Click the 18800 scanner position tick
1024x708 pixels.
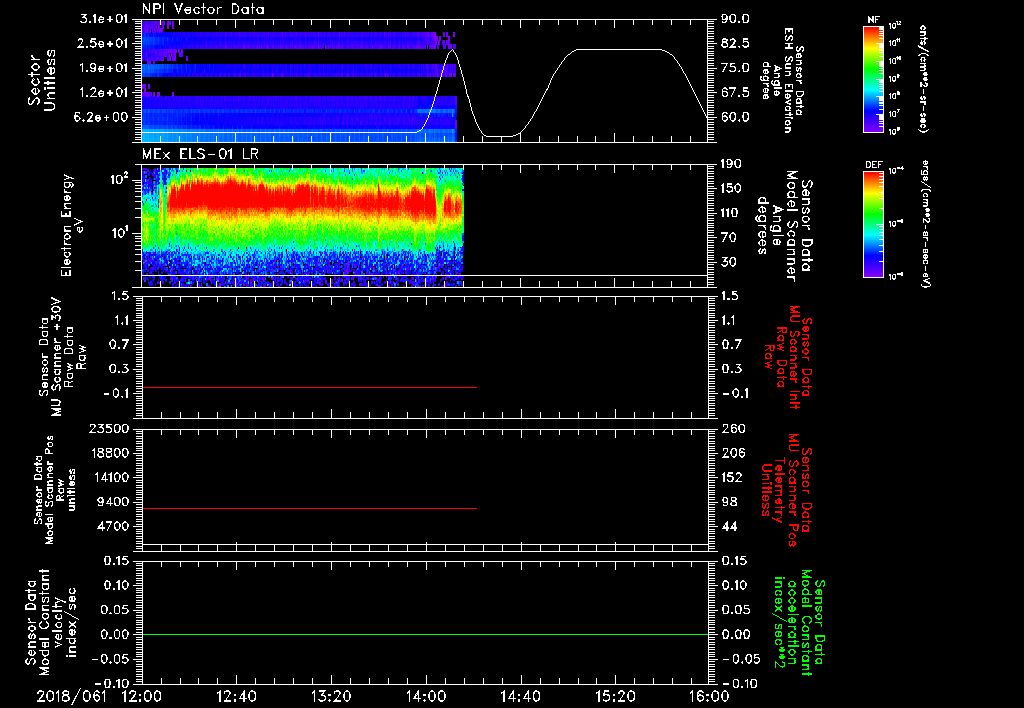(110, 453)
